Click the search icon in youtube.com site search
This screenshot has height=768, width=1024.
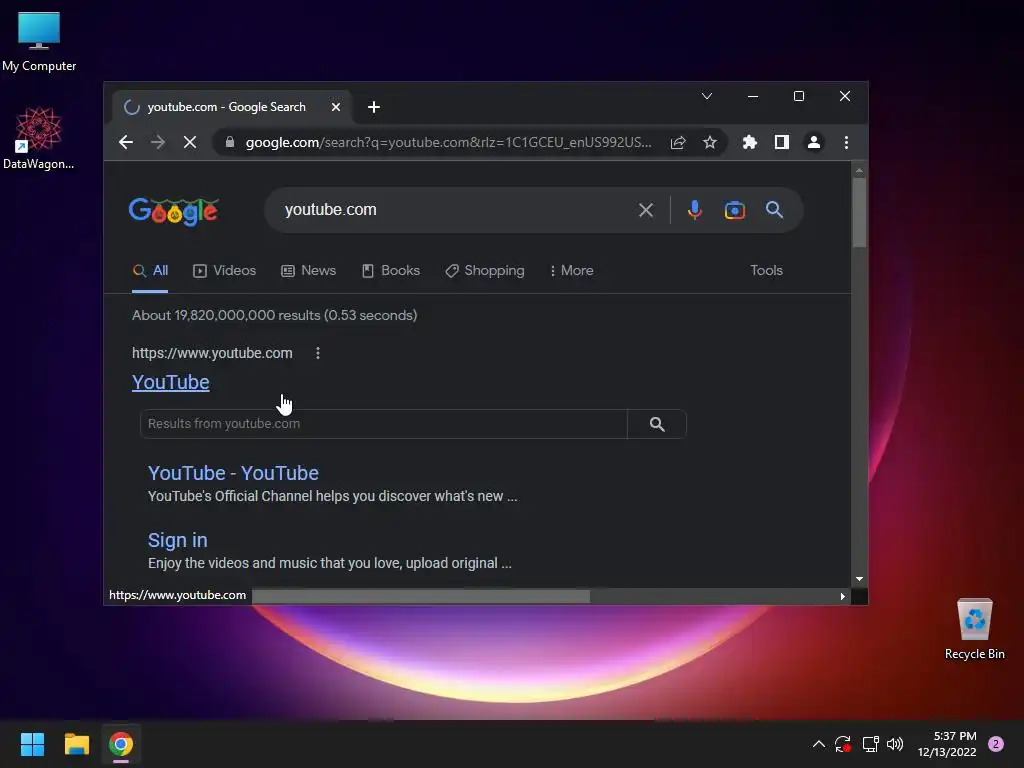coord(657,424)
